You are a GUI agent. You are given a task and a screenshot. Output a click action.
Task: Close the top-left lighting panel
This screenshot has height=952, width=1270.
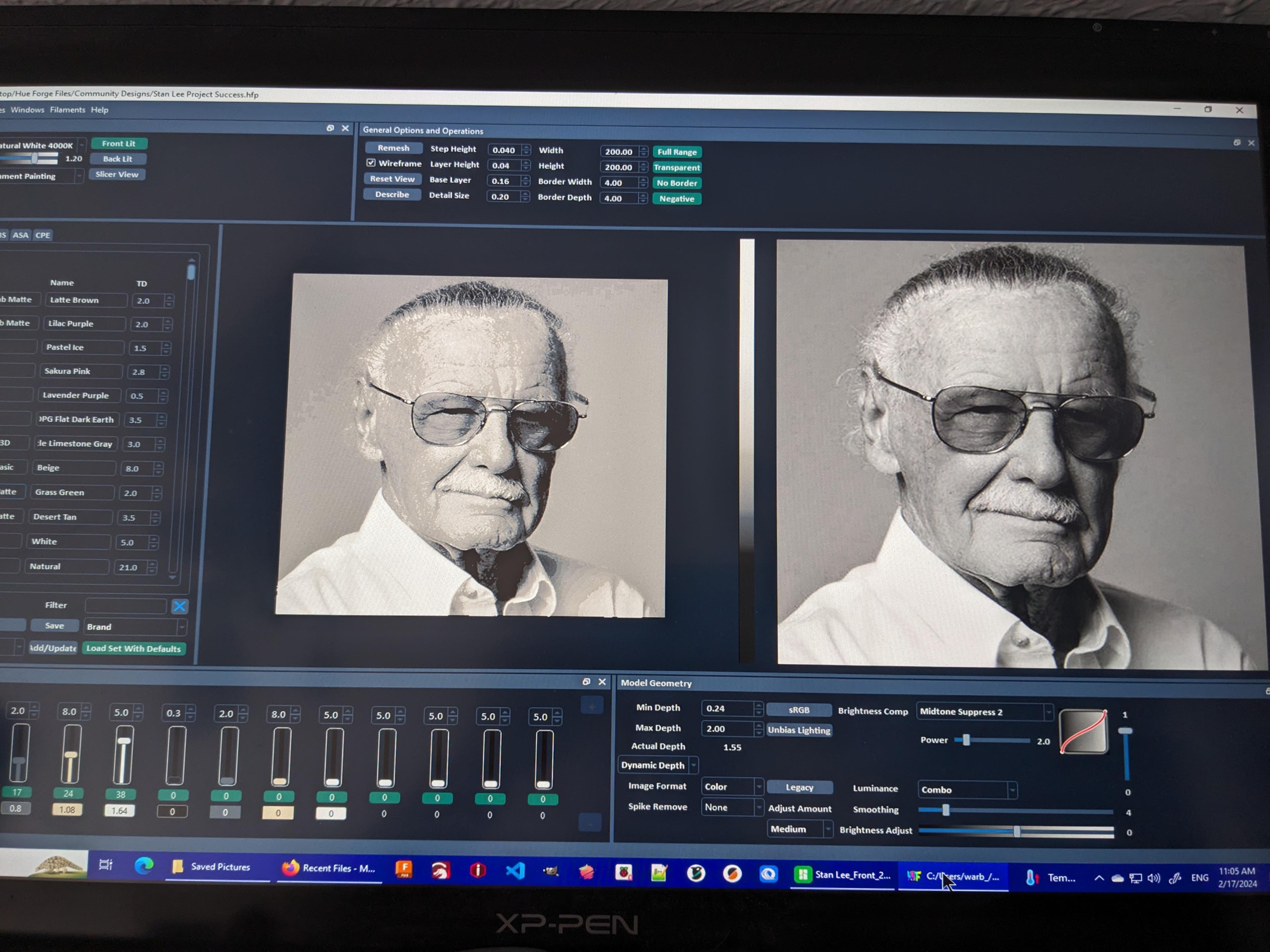(x=345, y=128)
